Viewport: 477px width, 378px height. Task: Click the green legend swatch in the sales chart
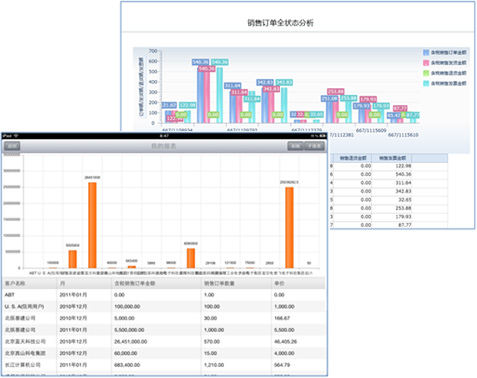point(426,73)
